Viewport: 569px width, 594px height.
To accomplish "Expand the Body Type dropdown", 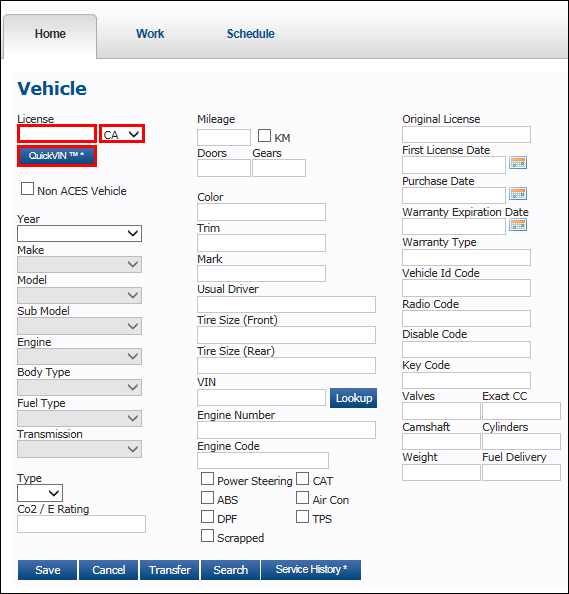I will point(80,388).
